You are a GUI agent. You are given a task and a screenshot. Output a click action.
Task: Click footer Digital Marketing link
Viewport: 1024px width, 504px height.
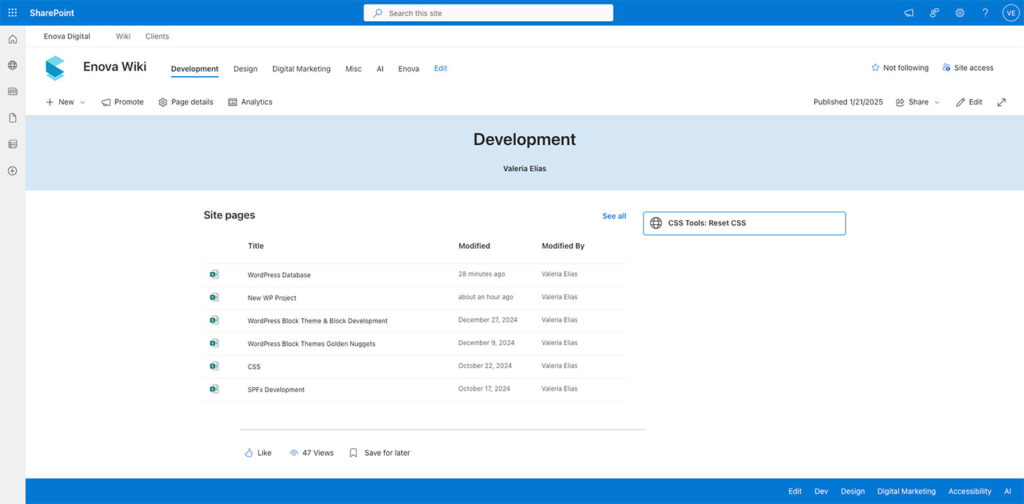point(906,492)
